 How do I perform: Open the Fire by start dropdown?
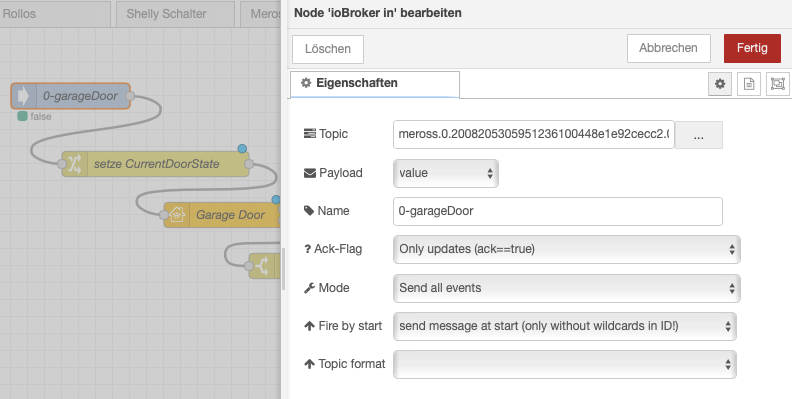coord(565,326)
